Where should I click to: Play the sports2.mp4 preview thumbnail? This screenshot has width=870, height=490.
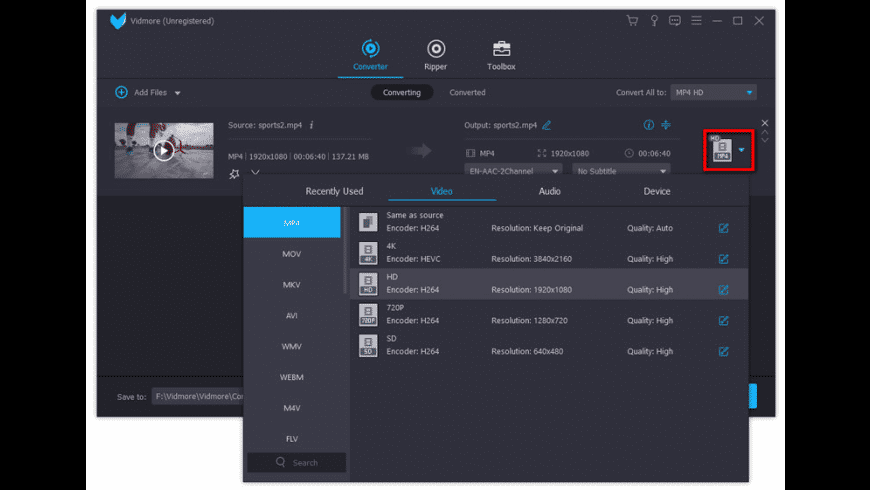(164, 150)
